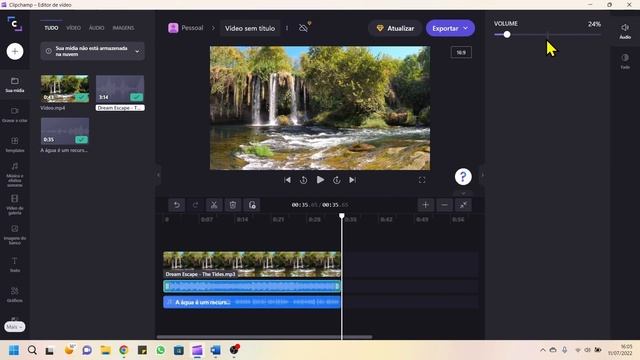Open the Clipchamp home logo

[x=15, y=24]
